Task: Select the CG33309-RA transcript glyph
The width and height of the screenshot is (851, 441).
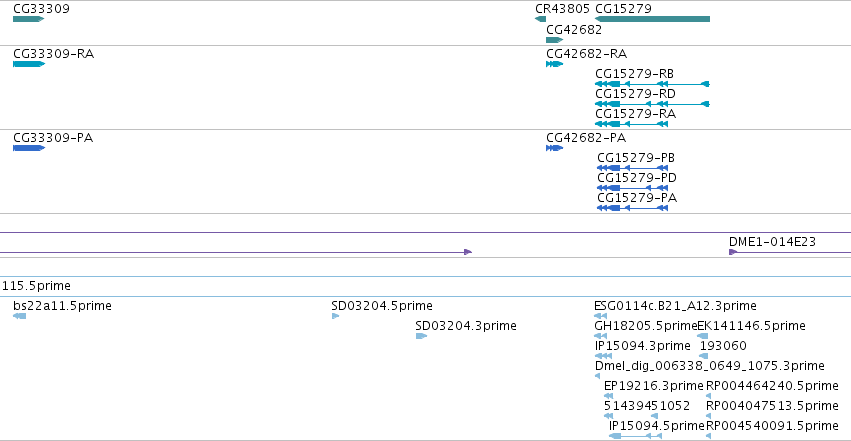Action: (29, 64)
